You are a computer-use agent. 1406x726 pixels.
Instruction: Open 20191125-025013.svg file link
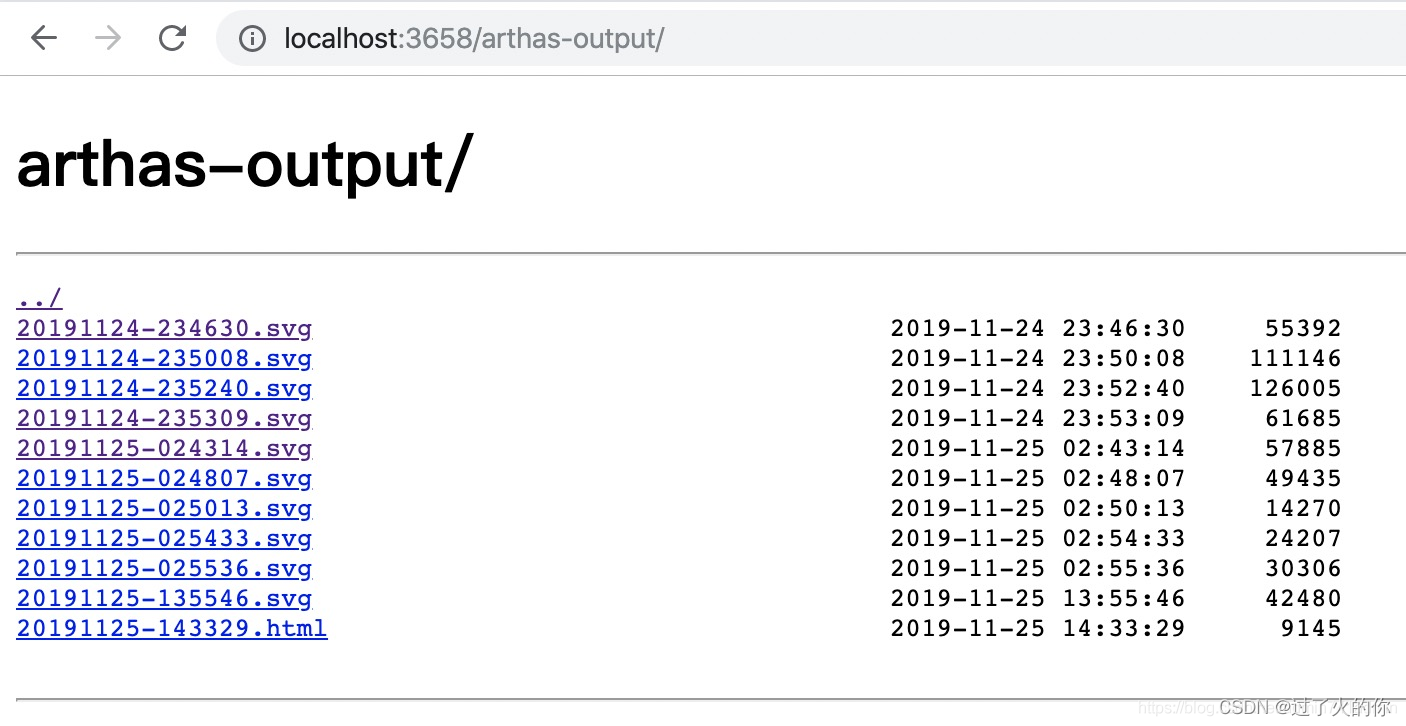click(164, 508)
